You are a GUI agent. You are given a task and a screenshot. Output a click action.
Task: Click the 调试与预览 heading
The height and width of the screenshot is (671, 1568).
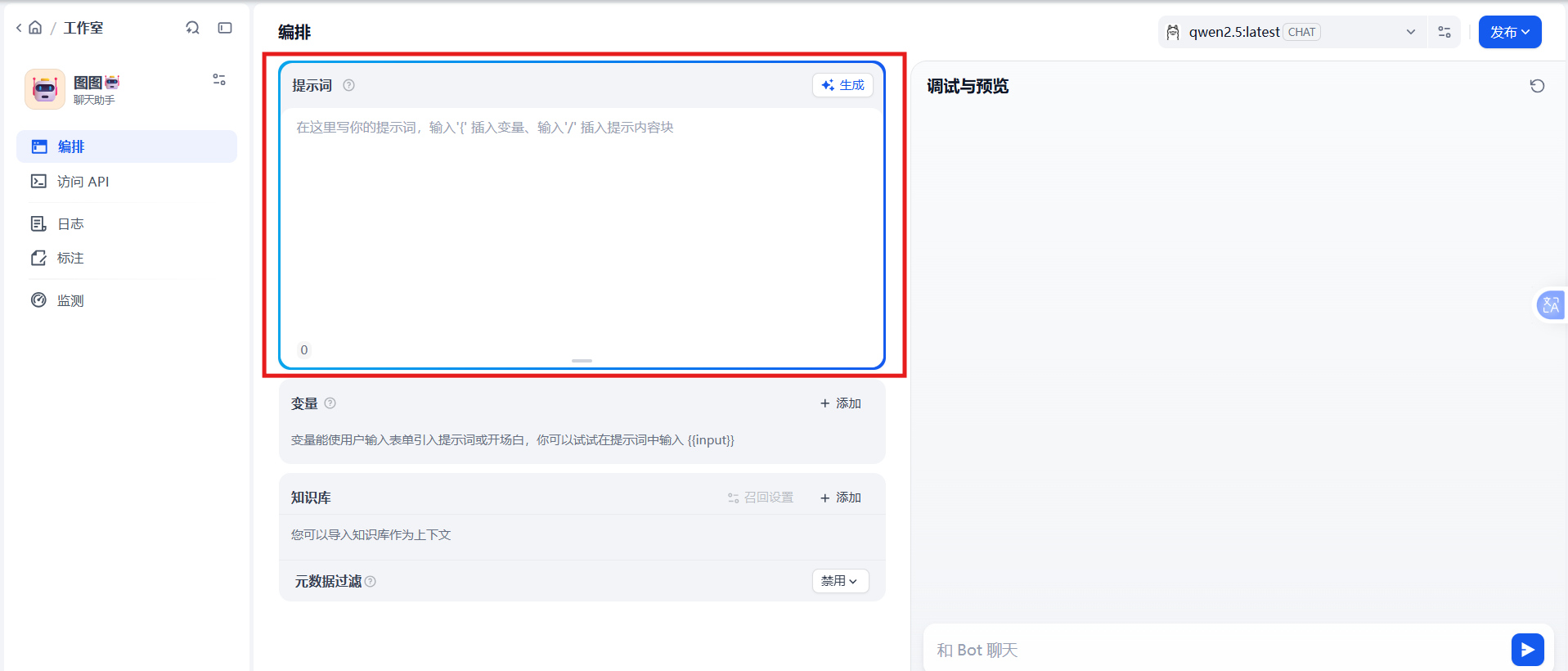[968, 86]
